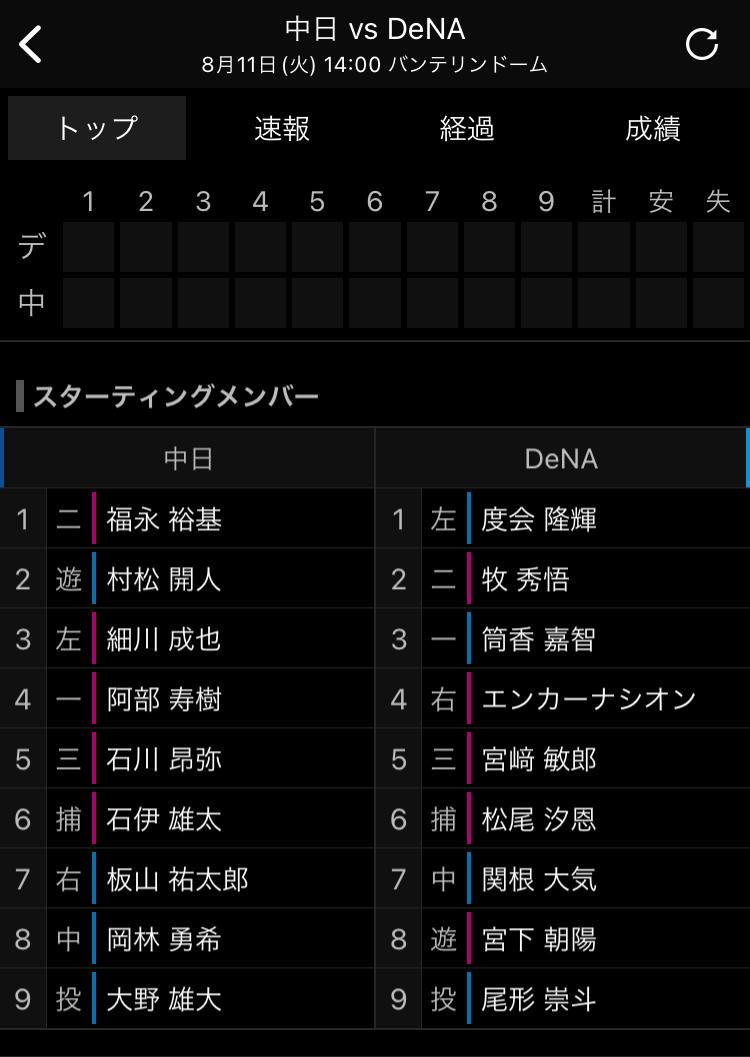750x1057 pixels.
Task: Open pitcher 尾形 崇斗
Action: click(x=539, y=1000)
